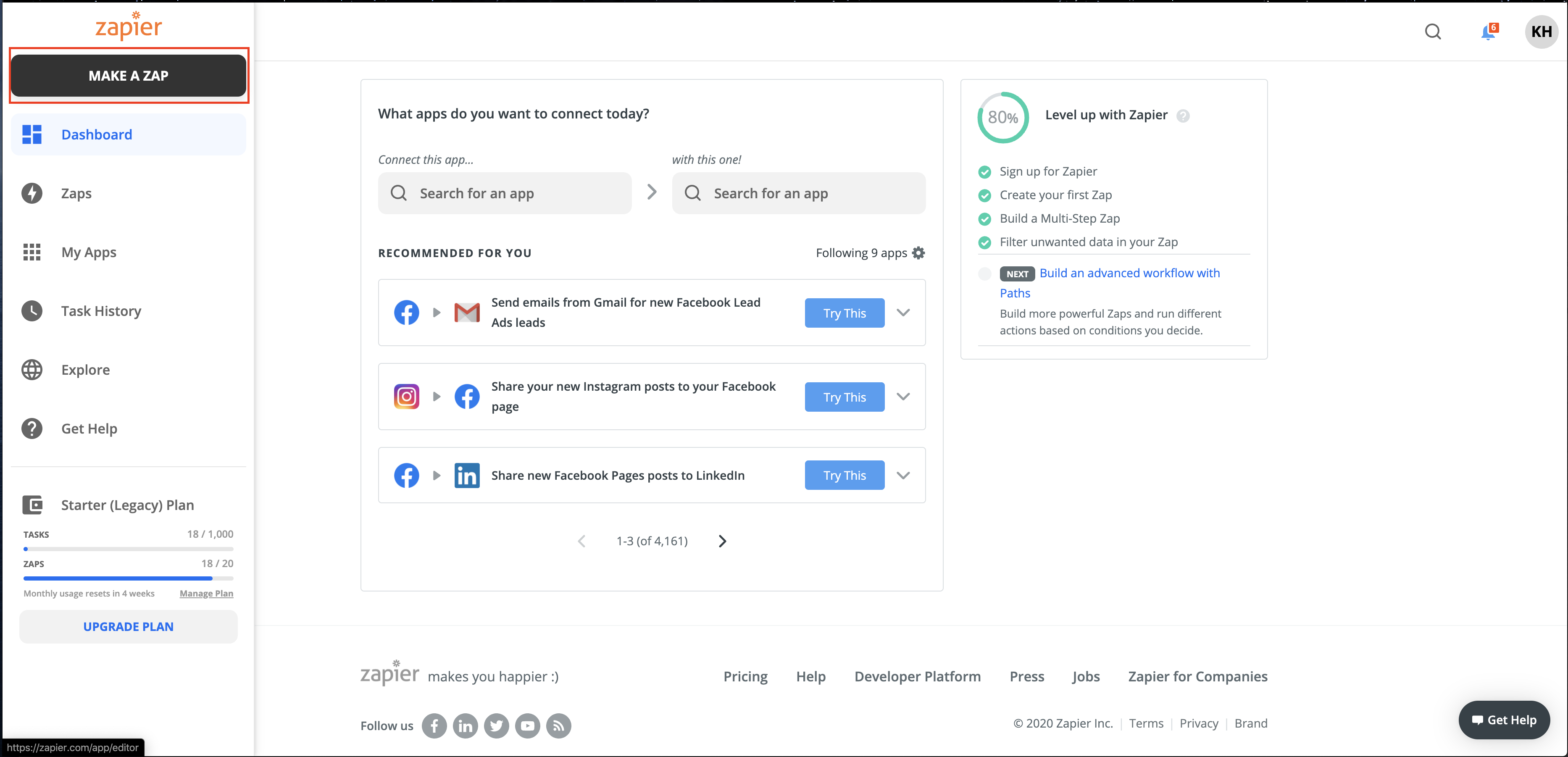
Task: Click the 80% progress ring
Action: point(1002,118)
